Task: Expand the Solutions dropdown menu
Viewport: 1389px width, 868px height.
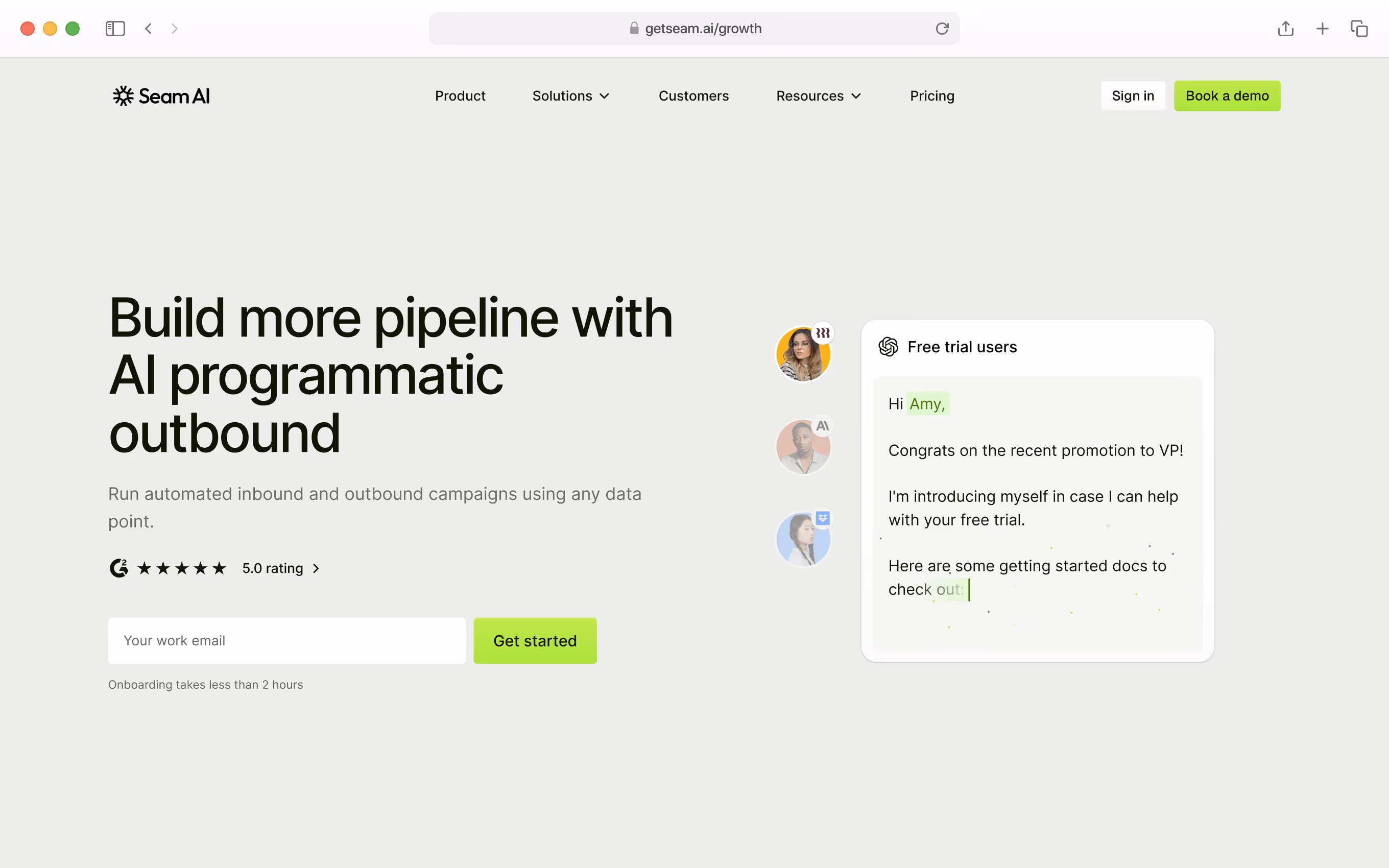Action: (x=570, y=96)
